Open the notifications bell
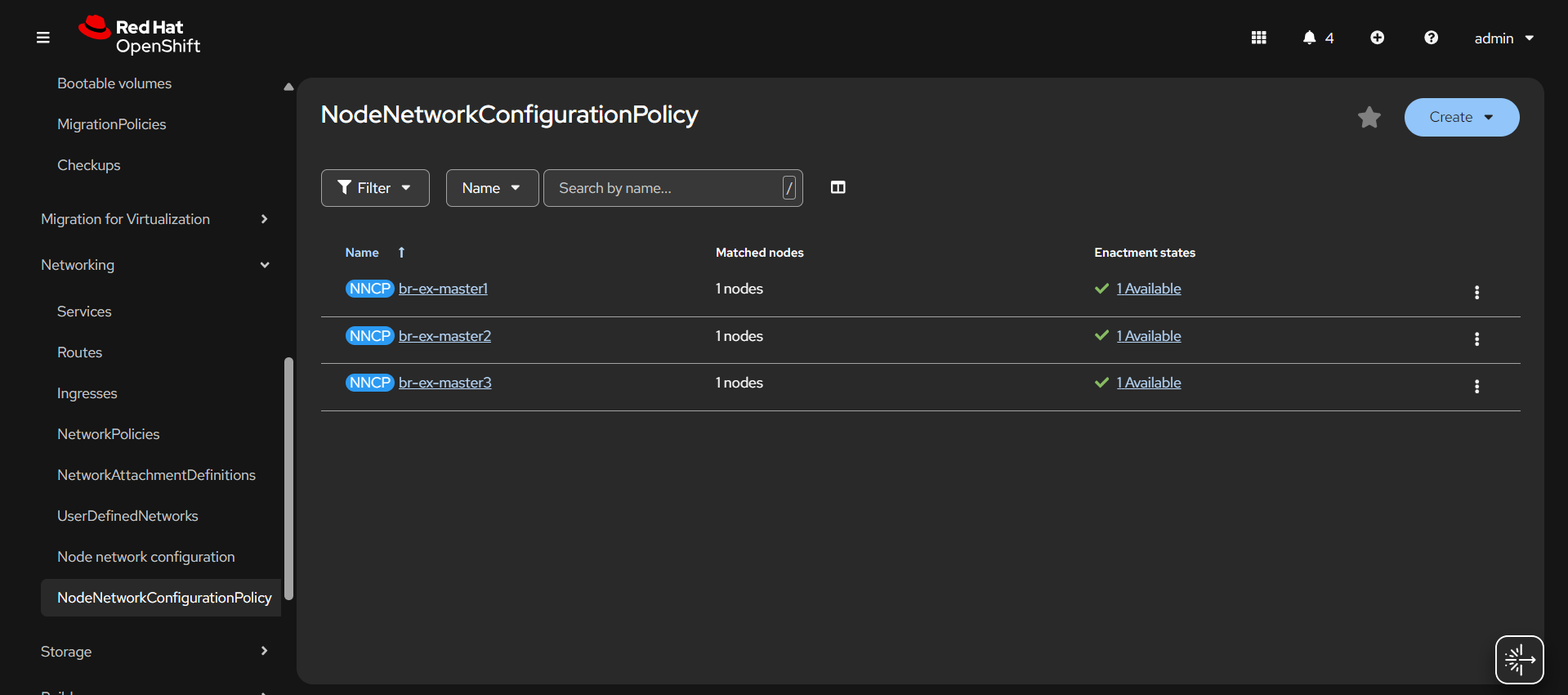The height and width of the screenshot is (695, 1568). pos(1316,38)
